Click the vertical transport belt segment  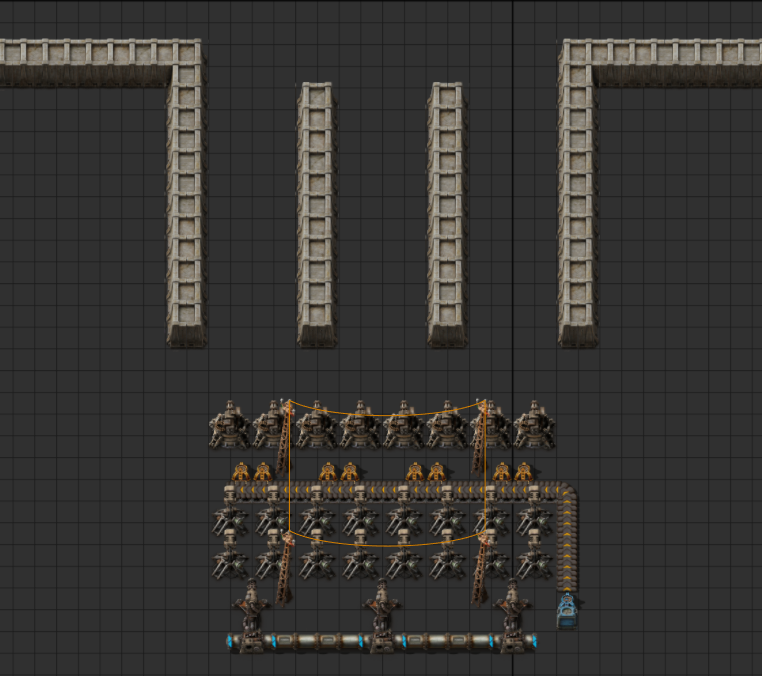(567, 548)
